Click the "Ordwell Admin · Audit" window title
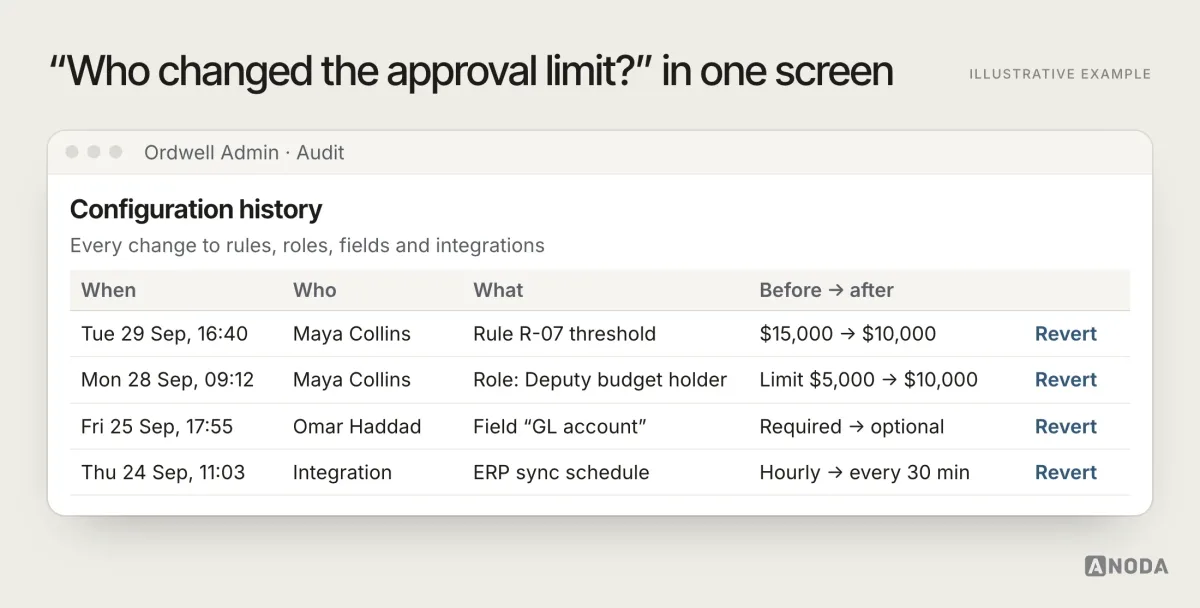 [244, 152]
